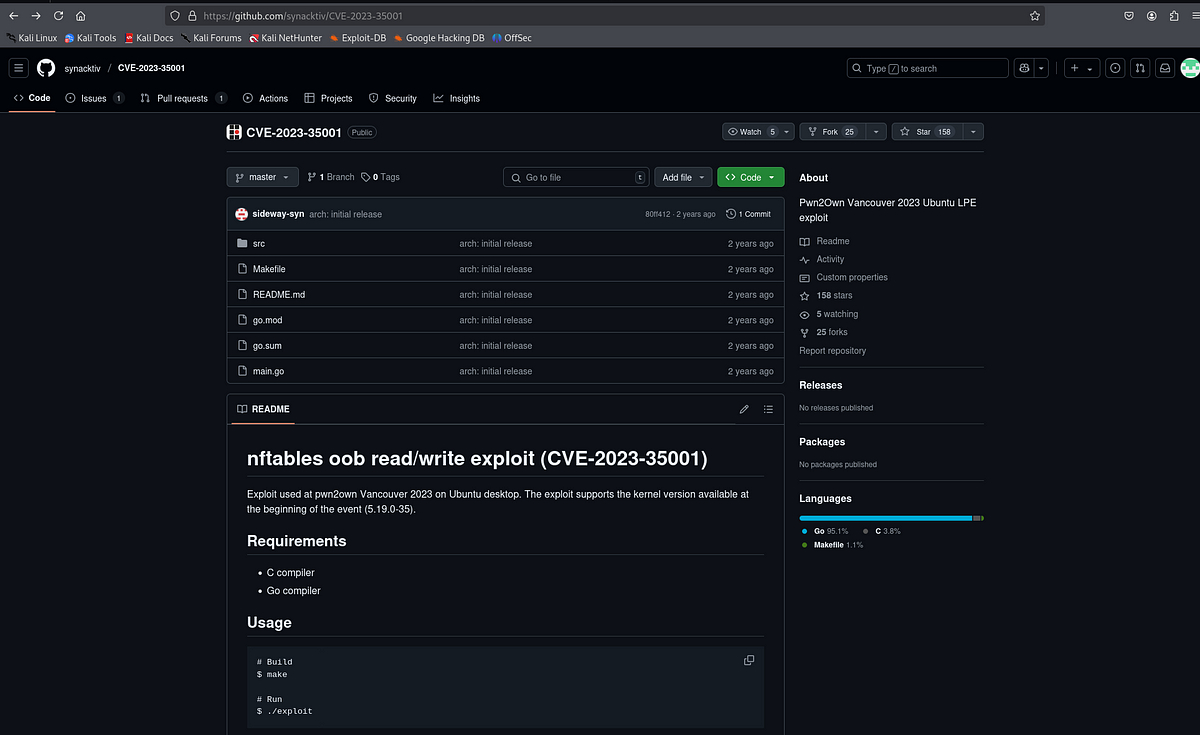The image size is (1200, 735).
Task: Go back to the previous browser page
Action: (13, 16)
